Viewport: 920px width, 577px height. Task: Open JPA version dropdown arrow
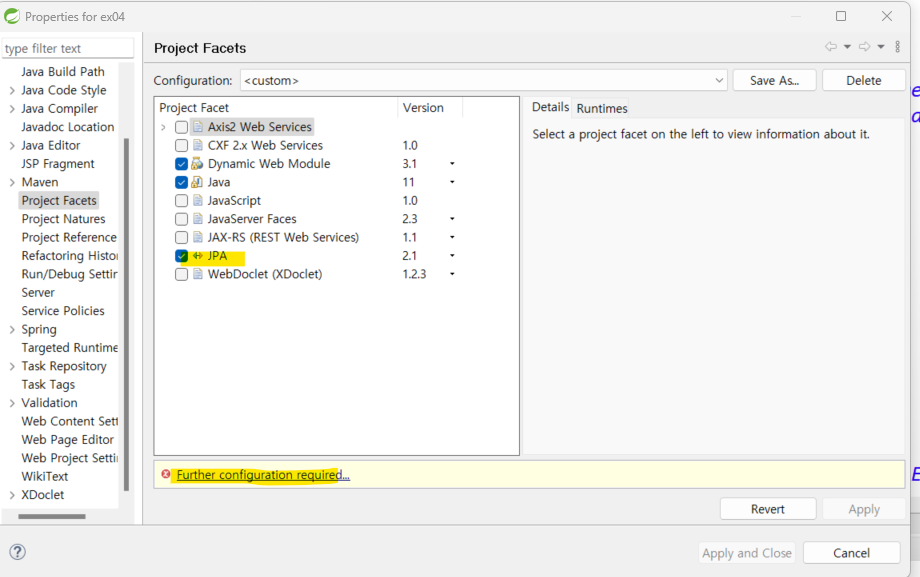[452, 256]
